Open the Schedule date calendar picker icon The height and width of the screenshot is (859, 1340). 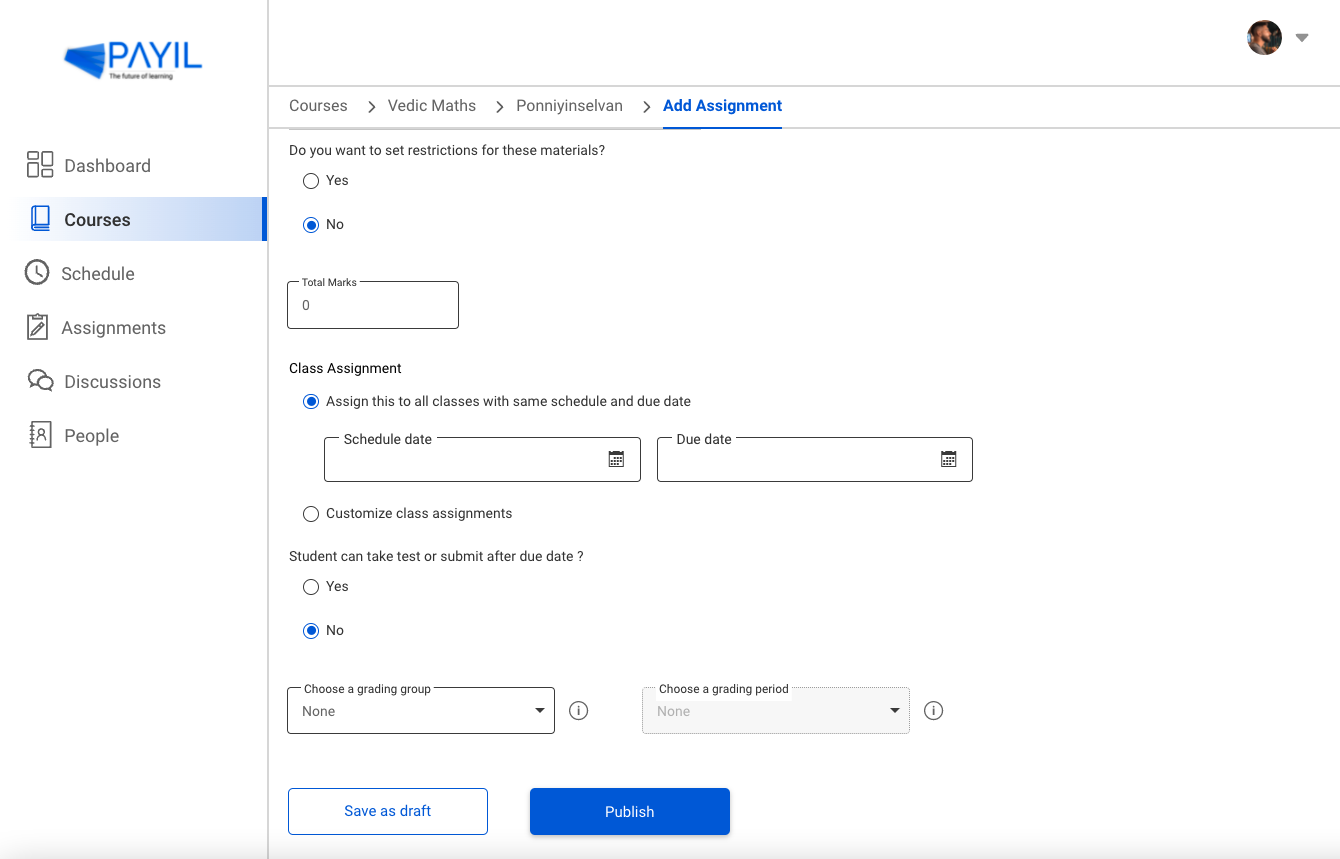(617, 459)
